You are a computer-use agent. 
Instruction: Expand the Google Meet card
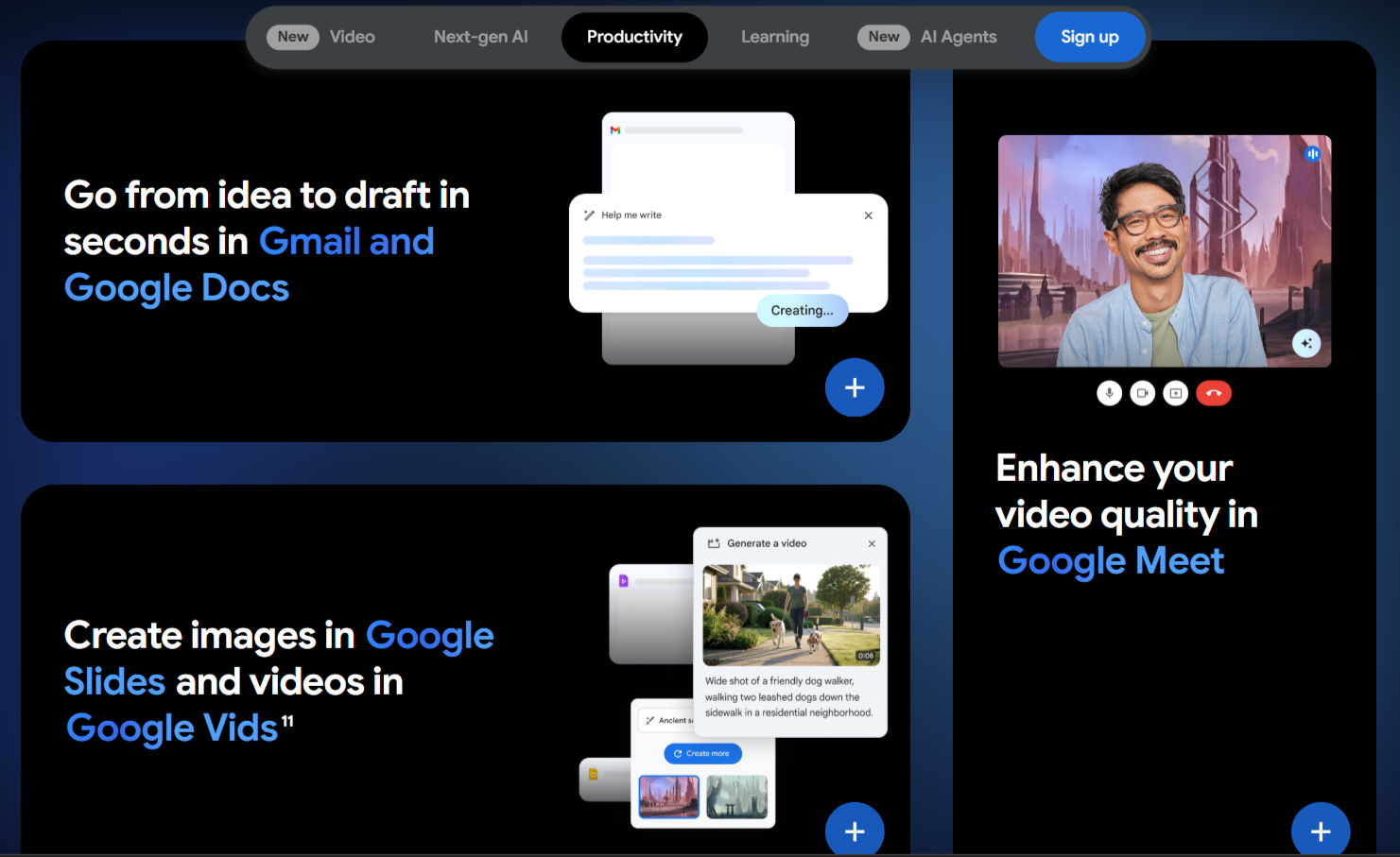point(1321,831)
